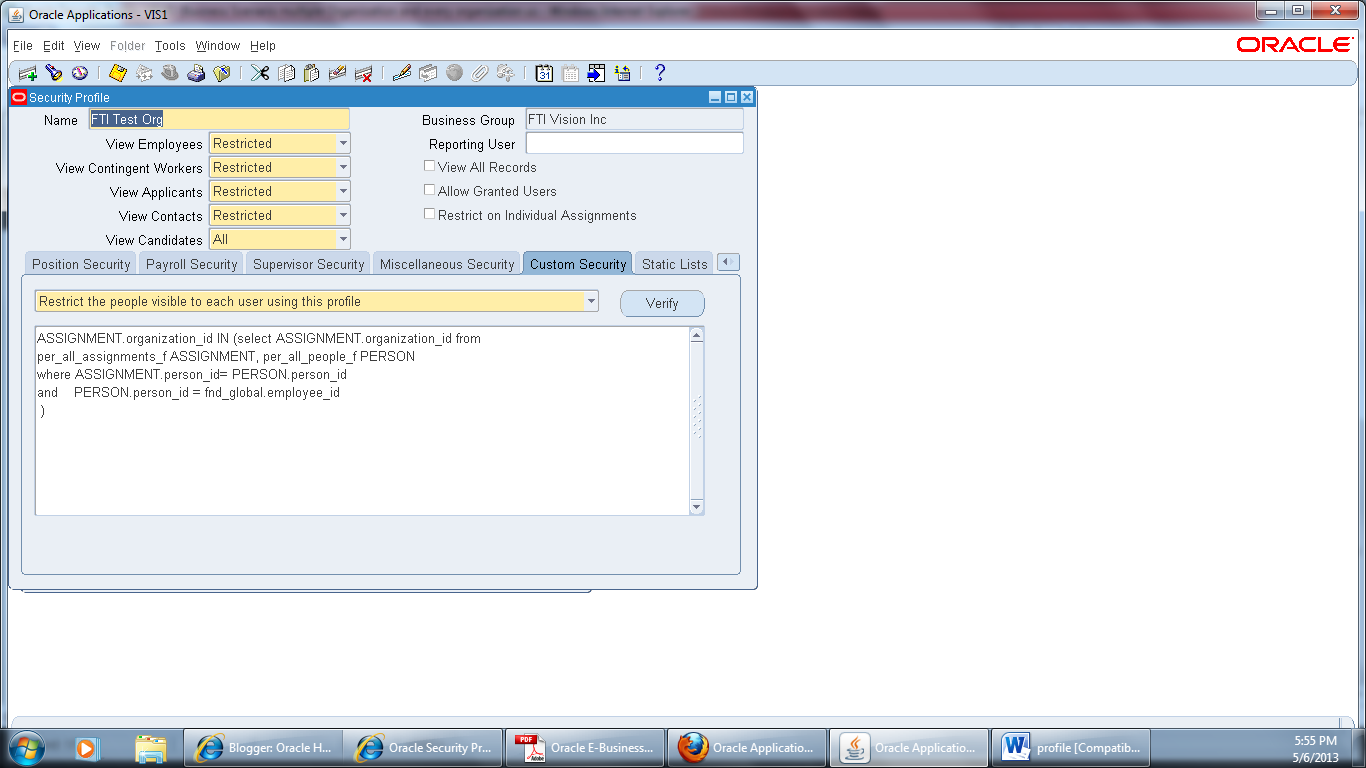This screenshot has width=1366, height=768.
Task: Click the Attachments paperclip icon
Action: click(x=478, y=72)
